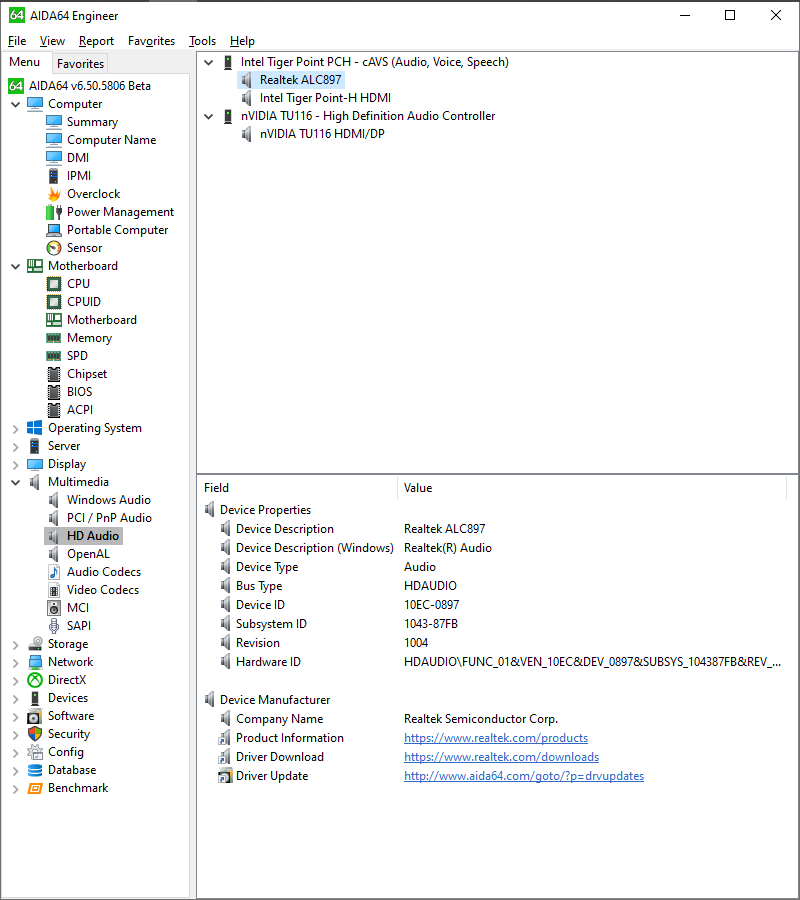Collapse the Intel Tiger Point PCH node
The image size is (800, 900).
click(x=209, y=62)
